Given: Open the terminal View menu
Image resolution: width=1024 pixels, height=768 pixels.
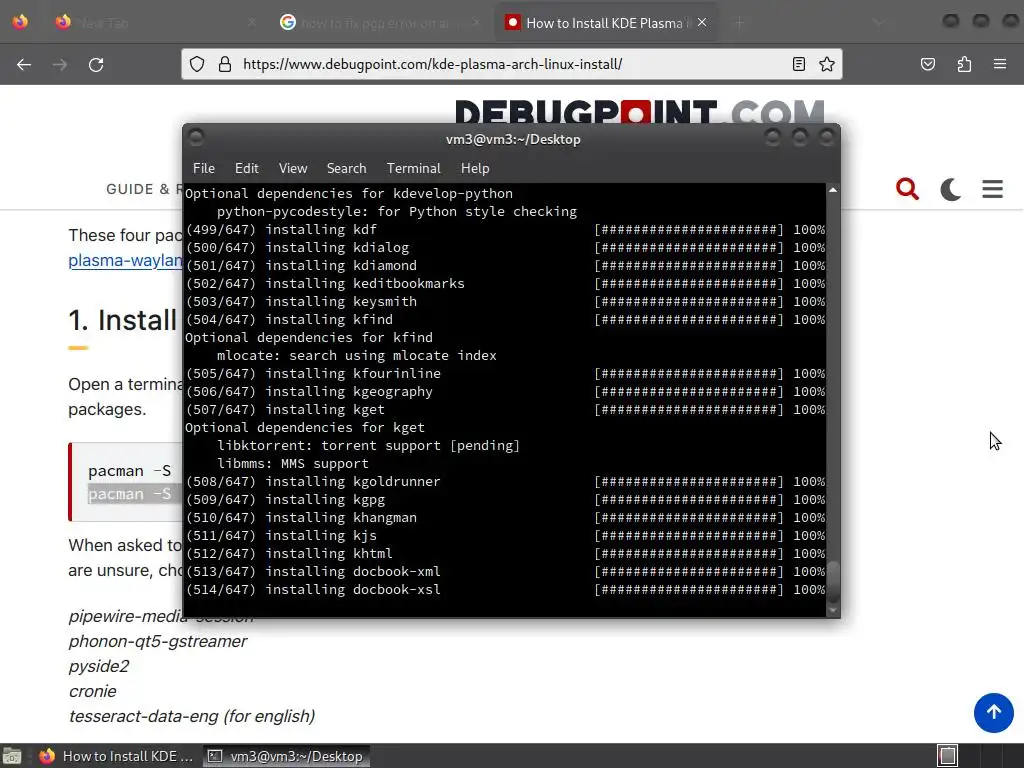Looking at the screenshot, I should tap(293, 168).
